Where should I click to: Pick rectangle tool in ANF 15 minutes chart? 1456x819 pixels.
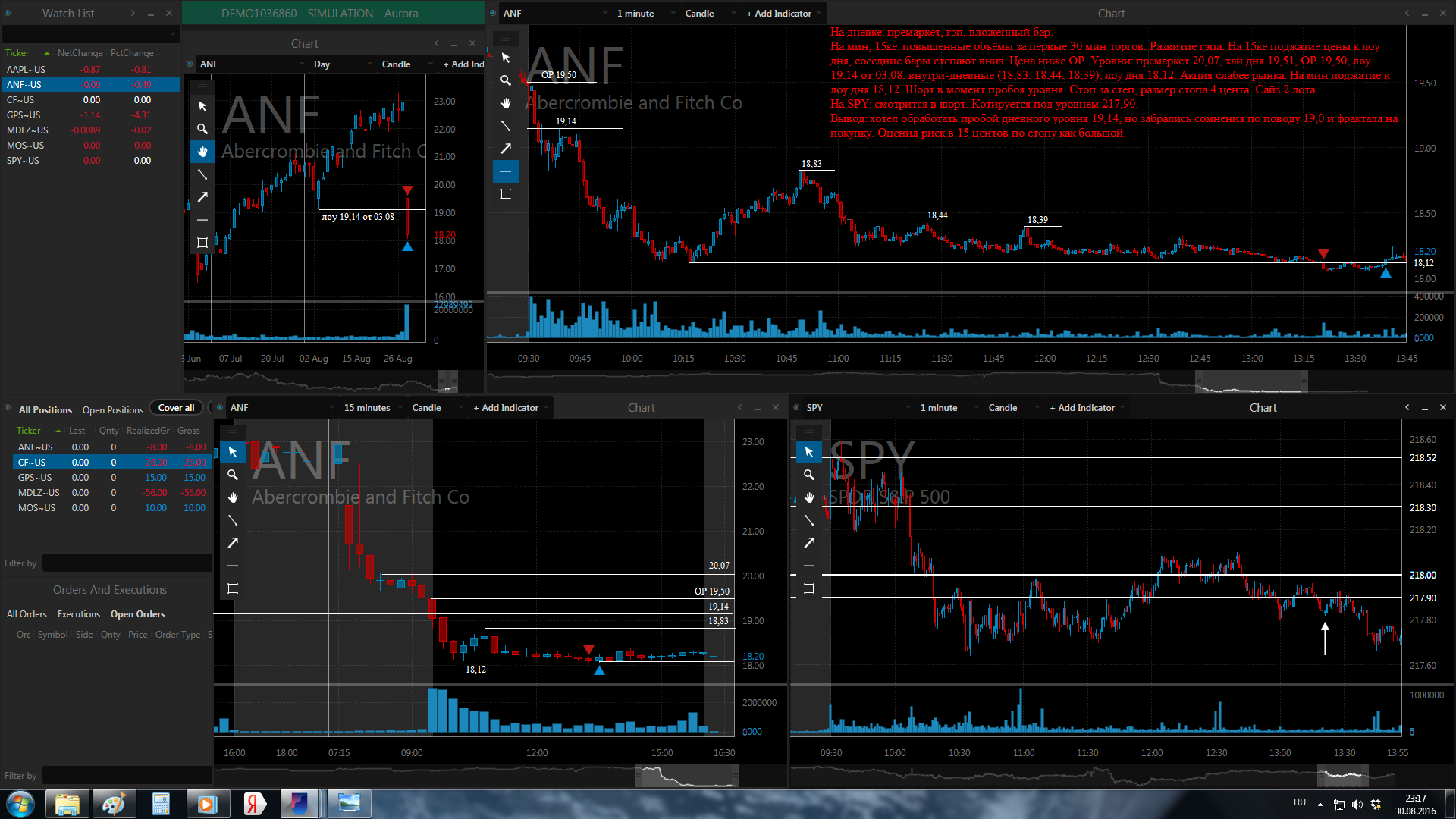(x=233, y=588)
